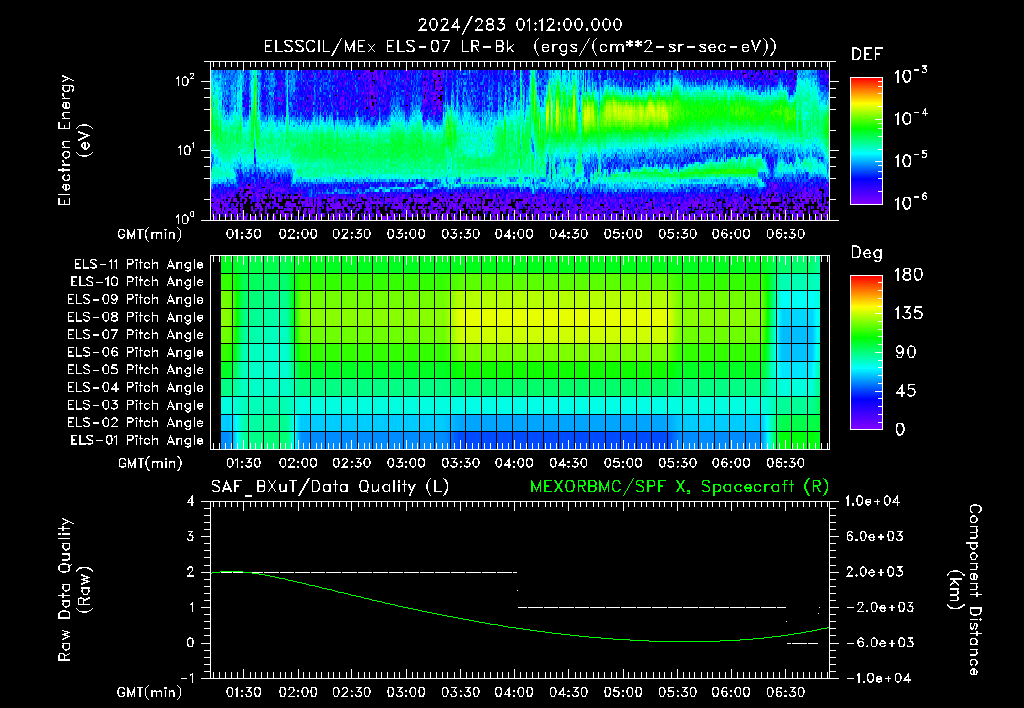Click the 0 label beside Deg color bar
Screen dimensions: 1024x708
tap(901, 429)
